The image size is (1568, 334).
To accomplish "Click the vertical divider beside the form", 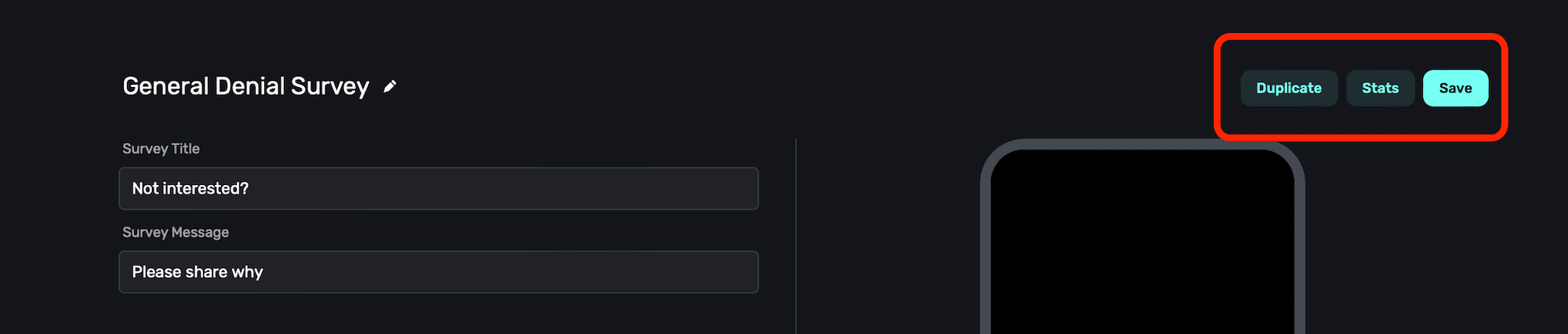I will click(796, 235).
